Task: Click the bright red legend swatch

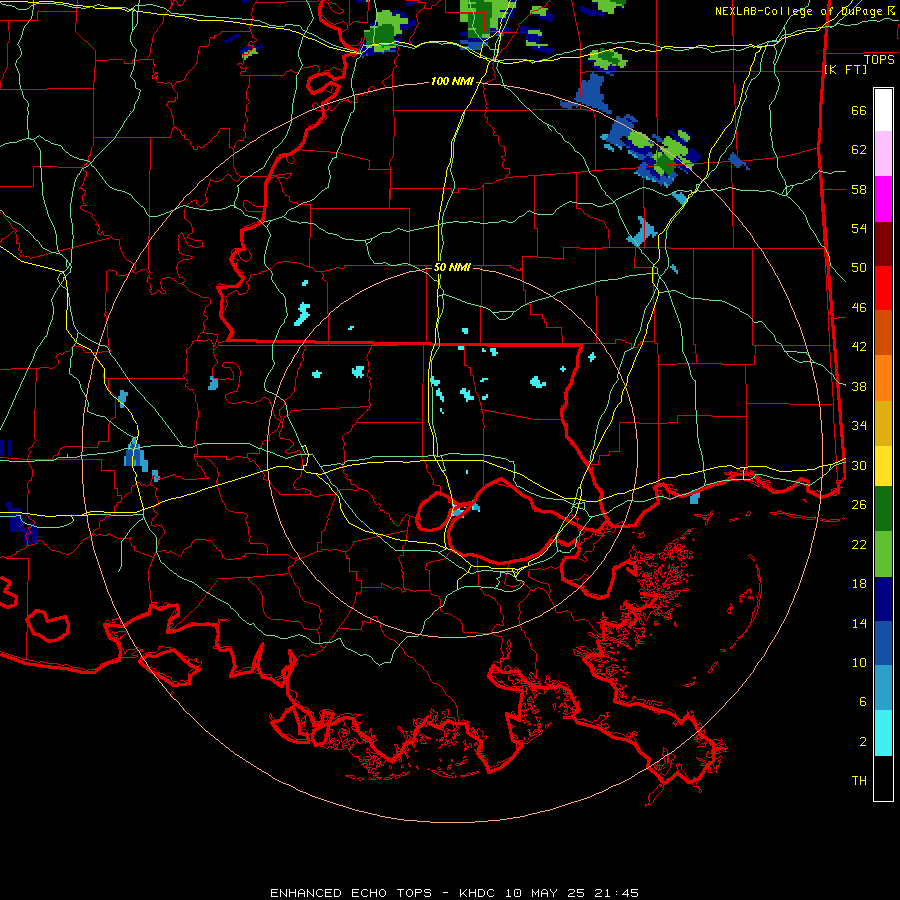Action: point(883,289)
